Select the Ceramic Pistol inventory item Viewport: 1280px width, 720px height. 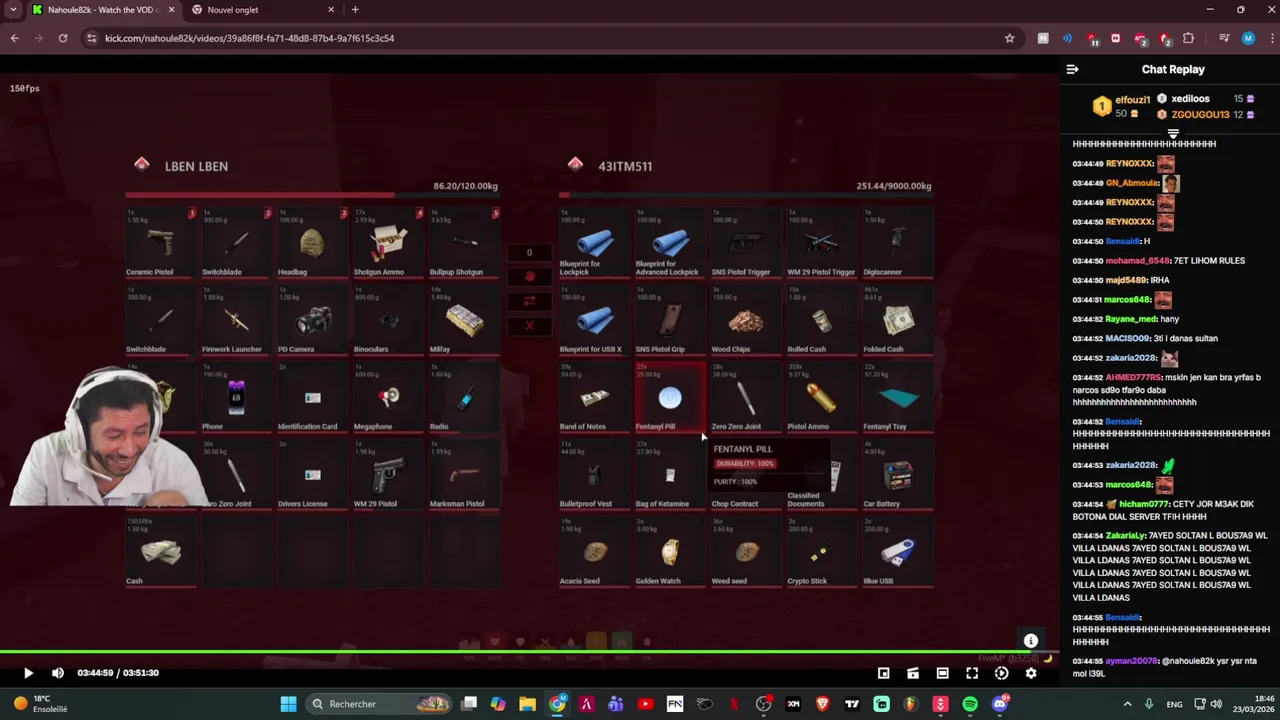[x=160, y=243]
